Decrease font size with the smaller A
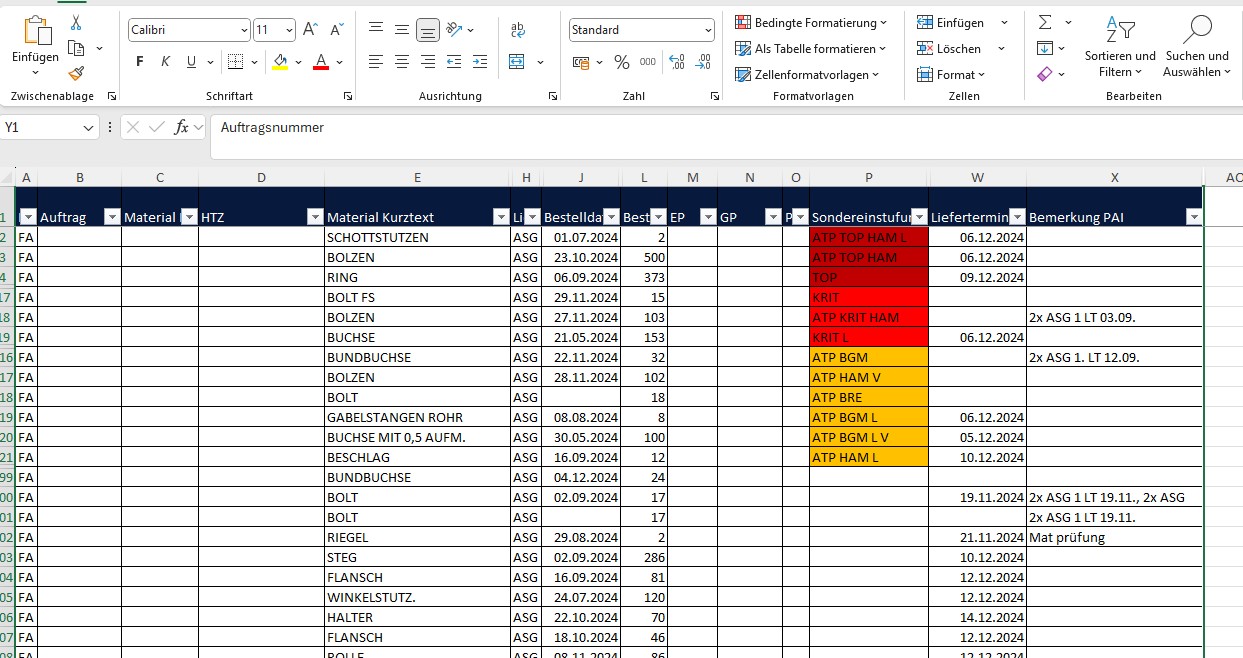The width and height of the screenshot is (1243, 658). pyautogui.click(x=337, y=30)
